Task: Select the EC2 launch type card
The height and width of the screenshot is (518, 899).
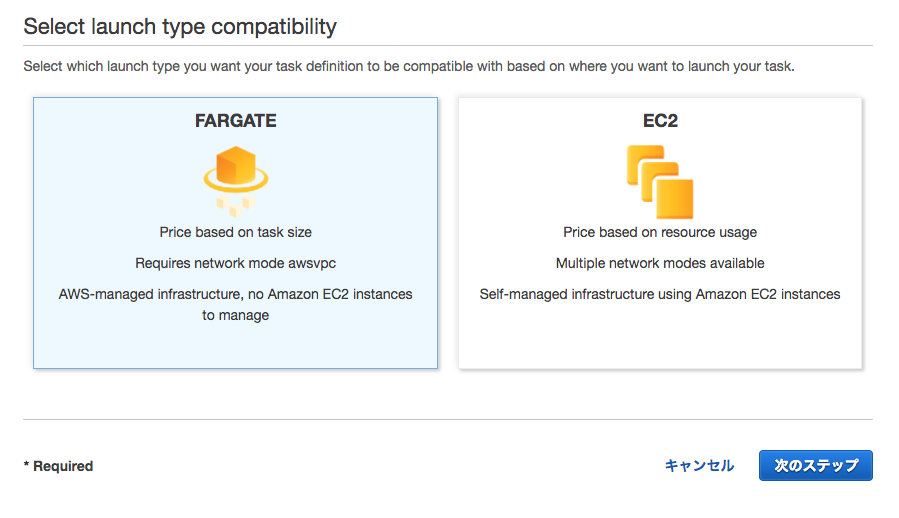Action: (660, 233)
